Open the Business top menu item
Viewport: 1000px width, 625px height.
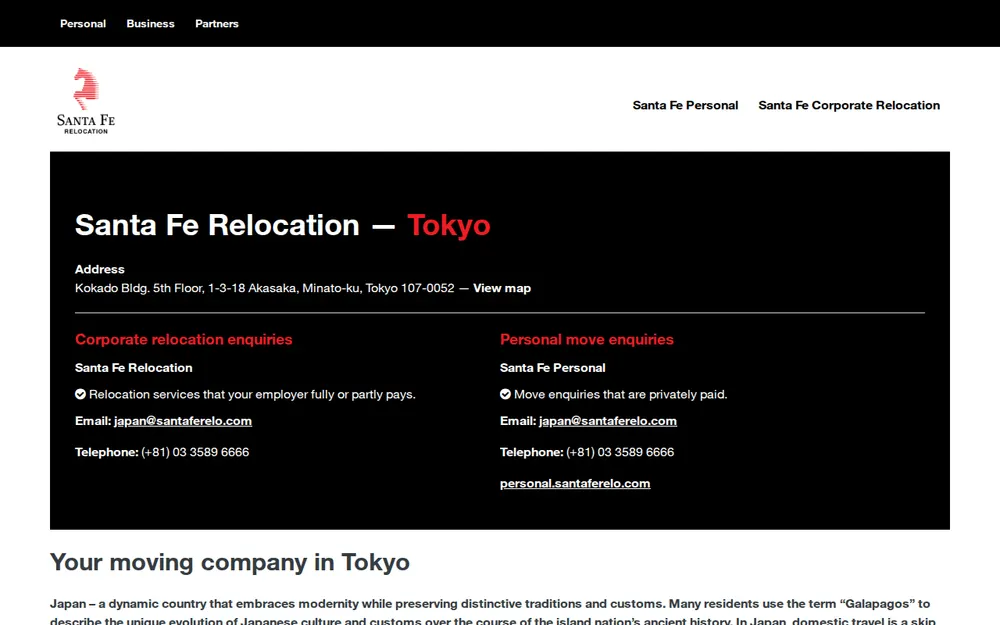point(151,24)
